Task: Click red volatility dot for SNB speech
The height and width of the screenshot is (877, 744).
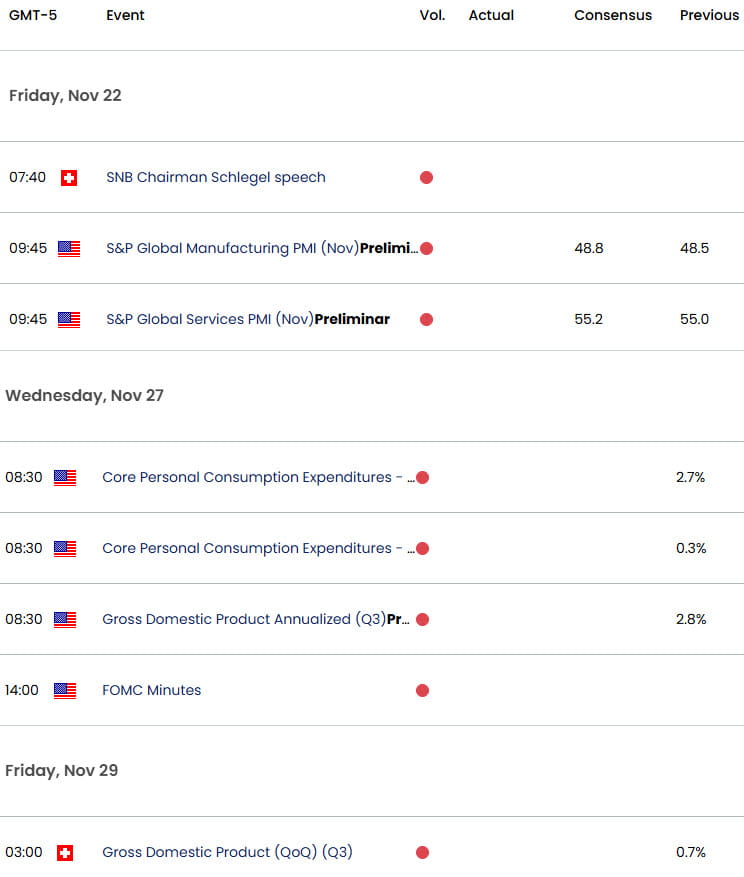Action: coord(426,178)
